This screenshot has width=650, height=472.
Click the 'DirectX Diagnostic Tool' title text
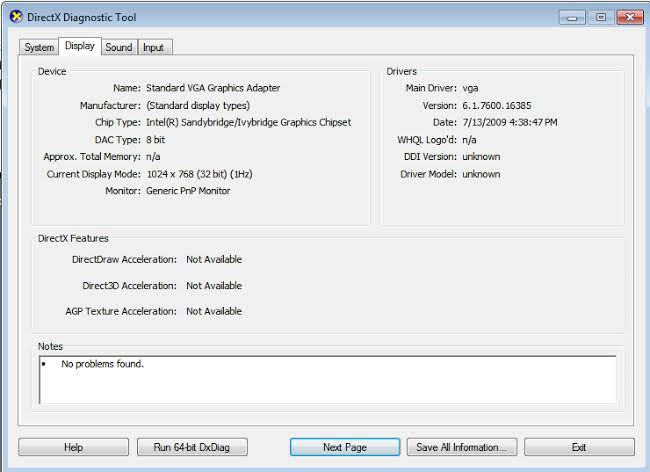point(82,17)
